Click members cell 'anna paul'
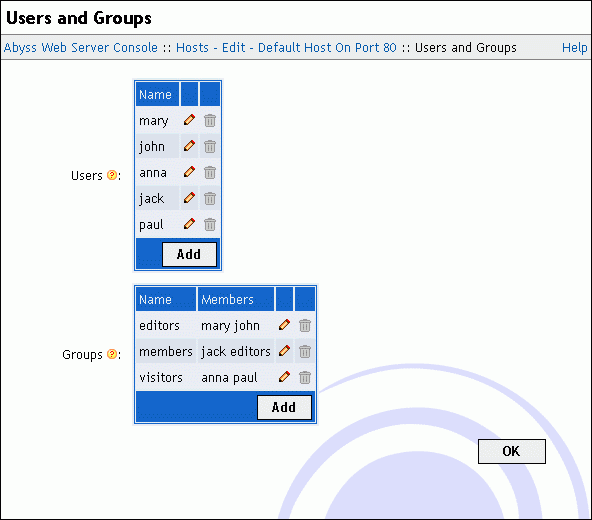This screenshot has height=520, width=592. tap(229, 378)
